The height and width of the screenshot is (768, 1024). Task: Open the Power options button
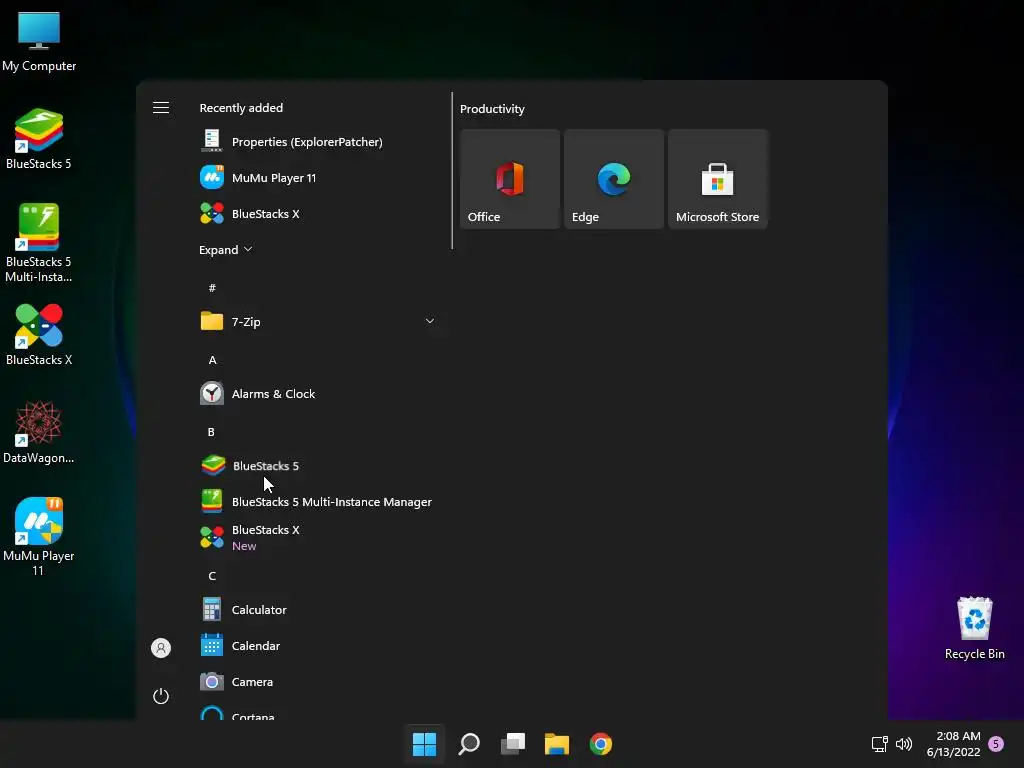(161, 696)
